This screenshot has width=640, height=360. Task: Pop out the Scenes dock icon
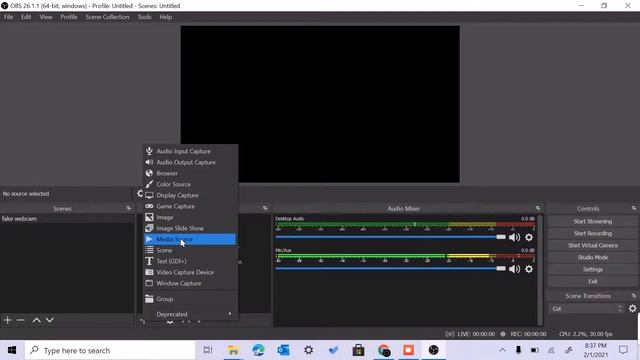129,208
